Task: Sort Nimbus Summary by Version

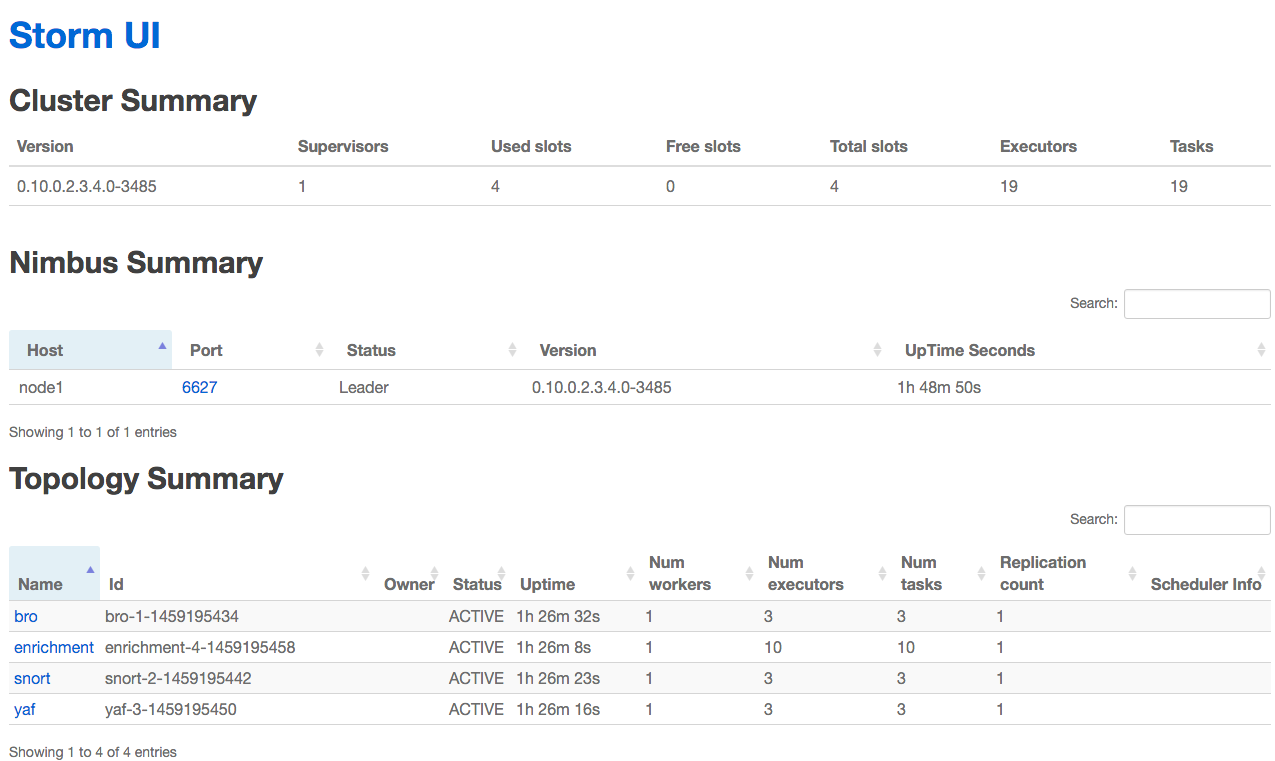Action: [878, 350]
